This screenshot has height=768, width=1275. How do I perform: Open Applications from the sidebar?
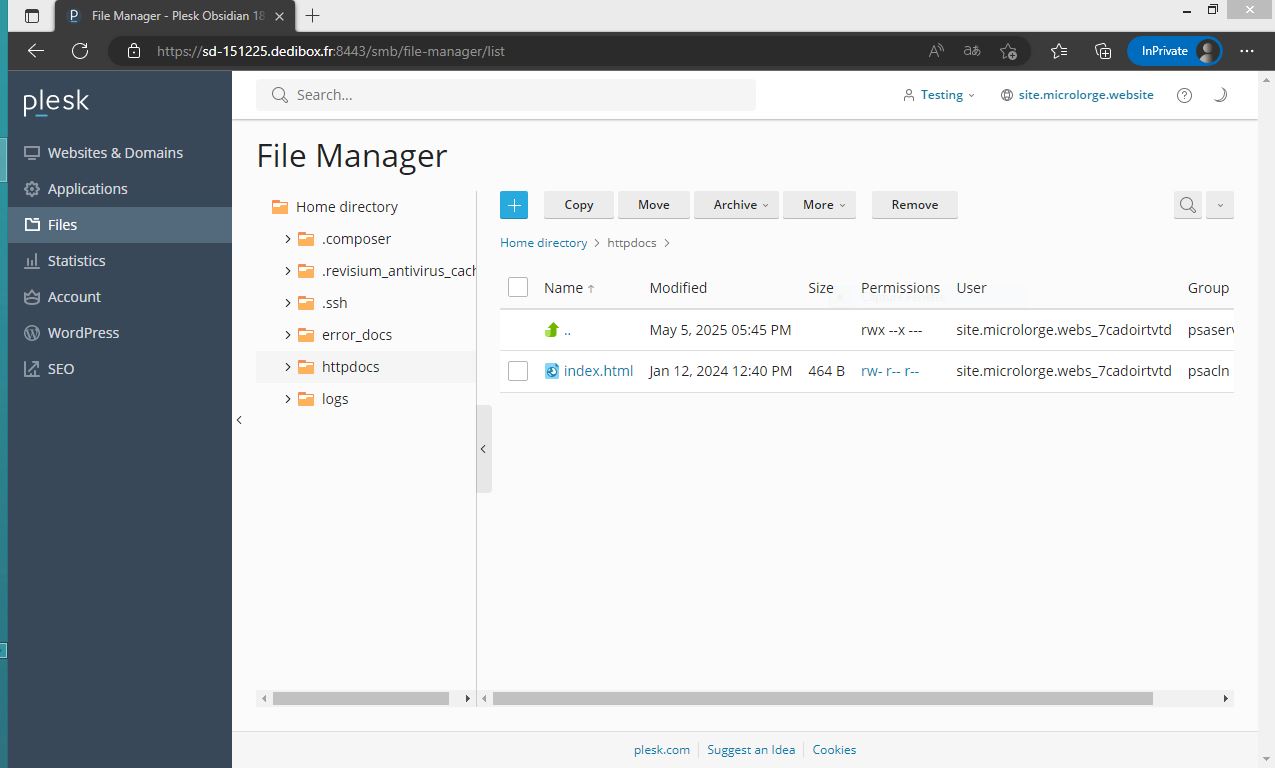click(87, 188)
